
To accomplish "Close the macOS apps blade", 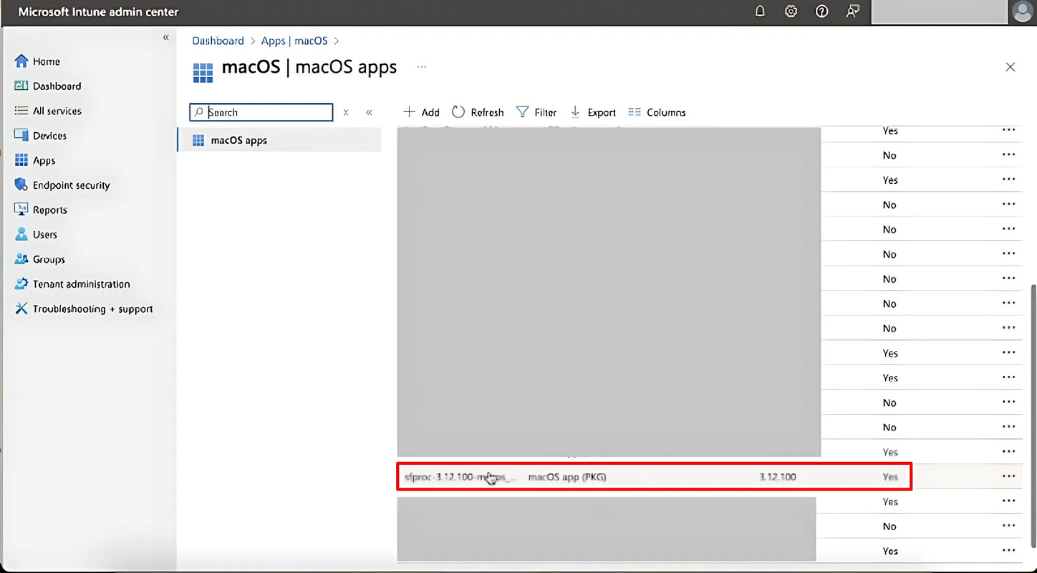I will (1010, 67).
